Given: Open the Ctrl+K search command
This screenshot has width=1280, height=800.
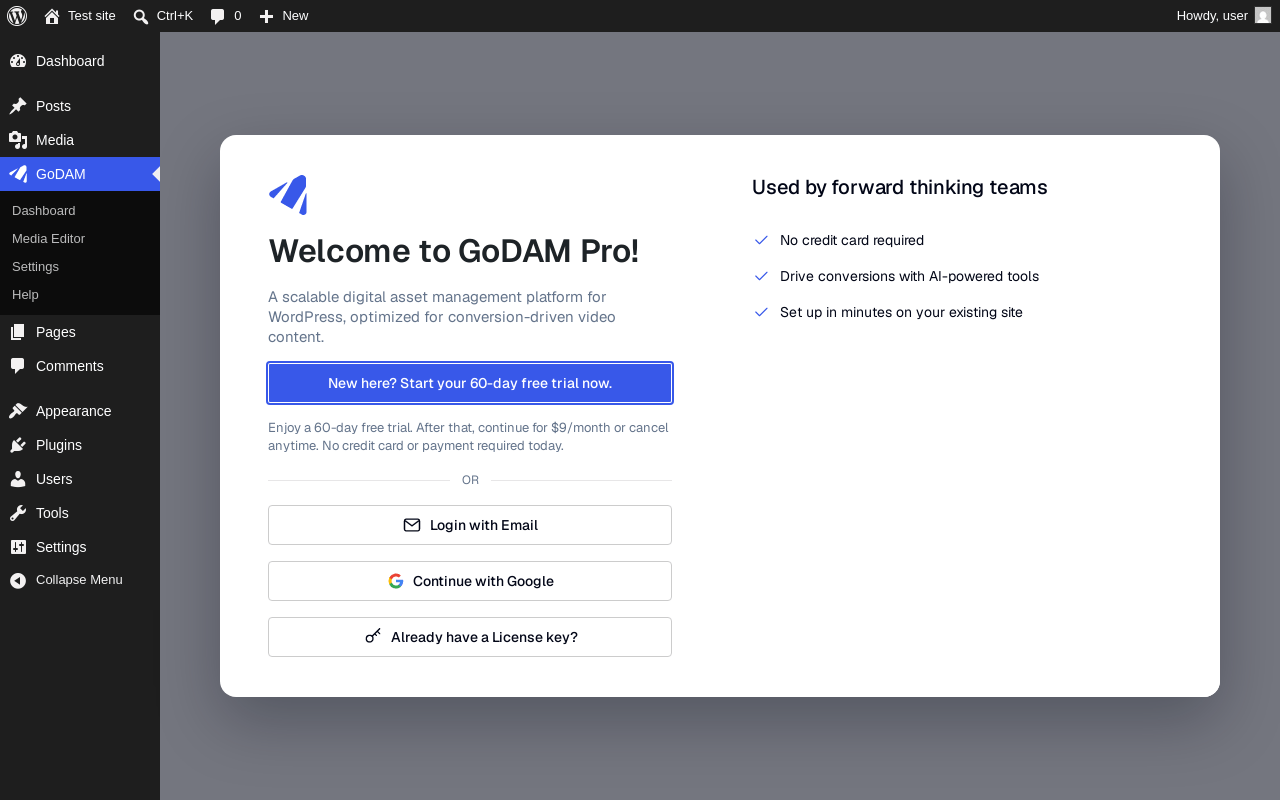Looking at the screenshot, I should [163, 16].
